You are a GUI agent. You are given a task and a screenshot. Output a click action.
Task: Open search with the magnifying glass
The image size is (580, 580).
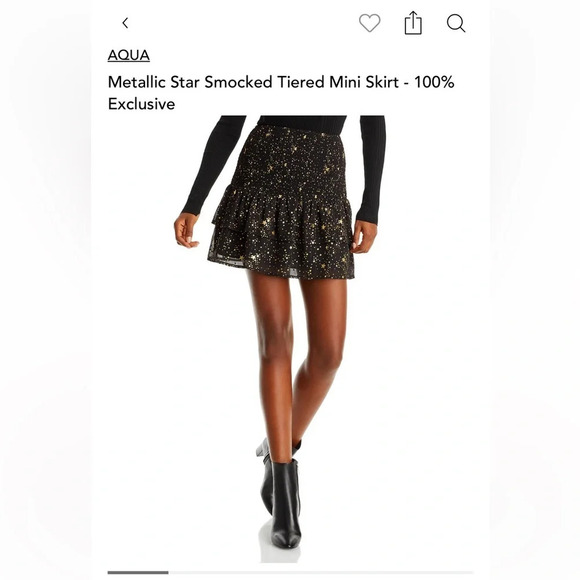coord(456,23)
